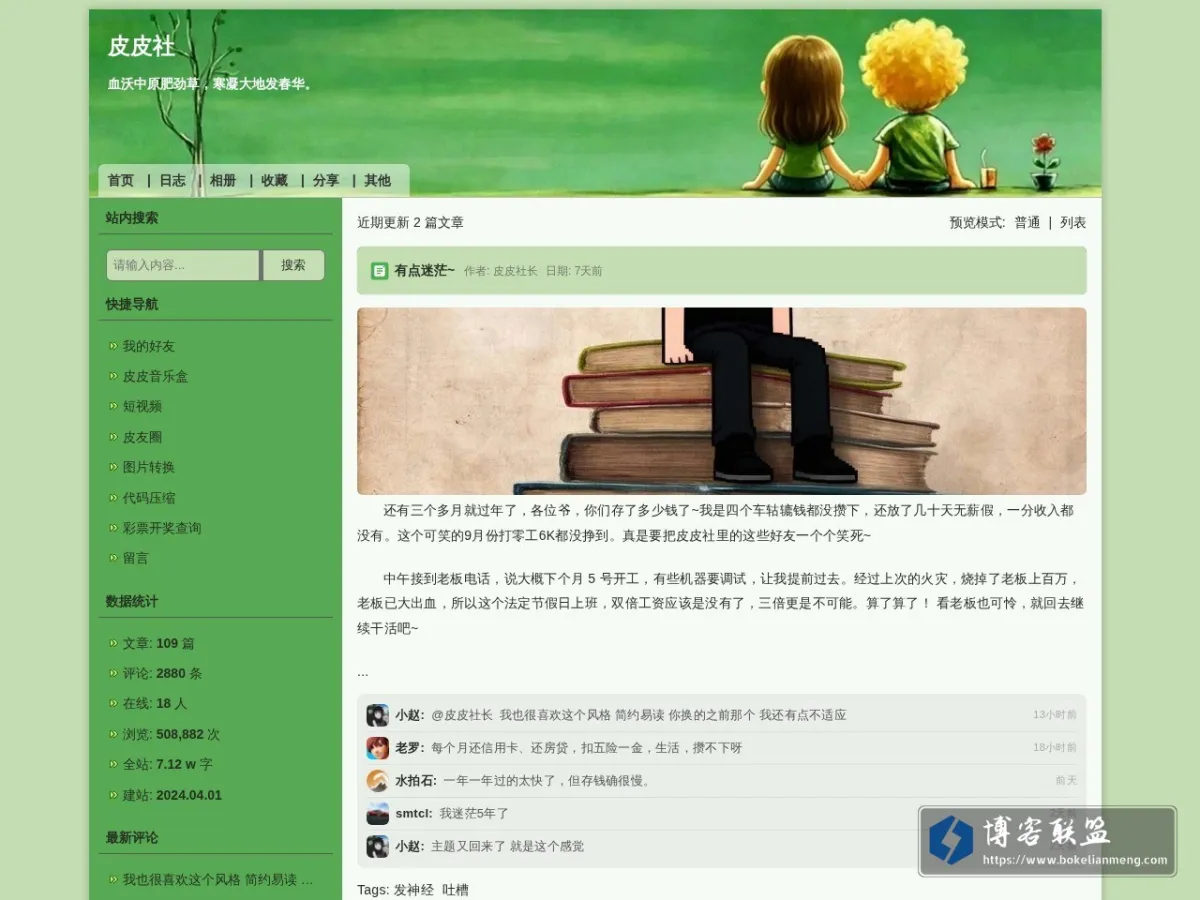Viewport: 1200px width, 900px height.
Task: Open latest comment 我也很喜欢这个风格 in sidebar
Action: 217,879
